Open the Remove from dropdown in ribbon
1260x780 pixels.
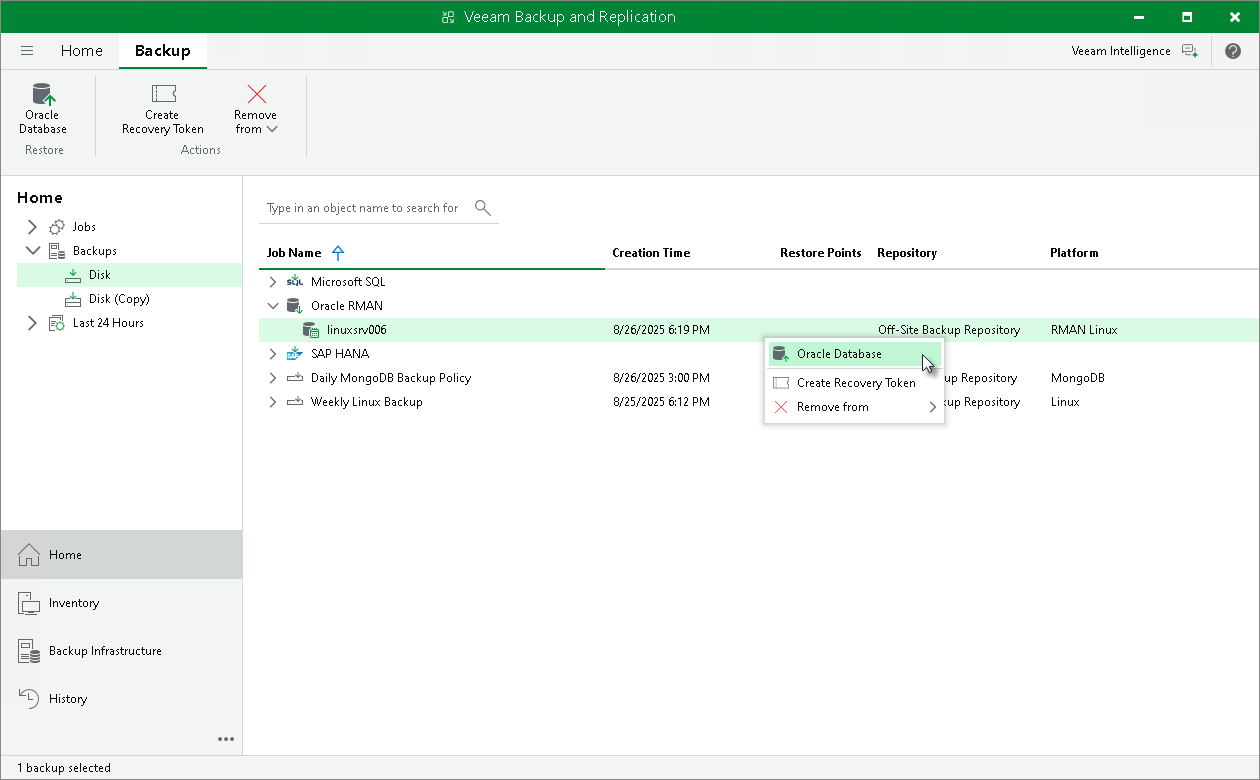[271, 128]
